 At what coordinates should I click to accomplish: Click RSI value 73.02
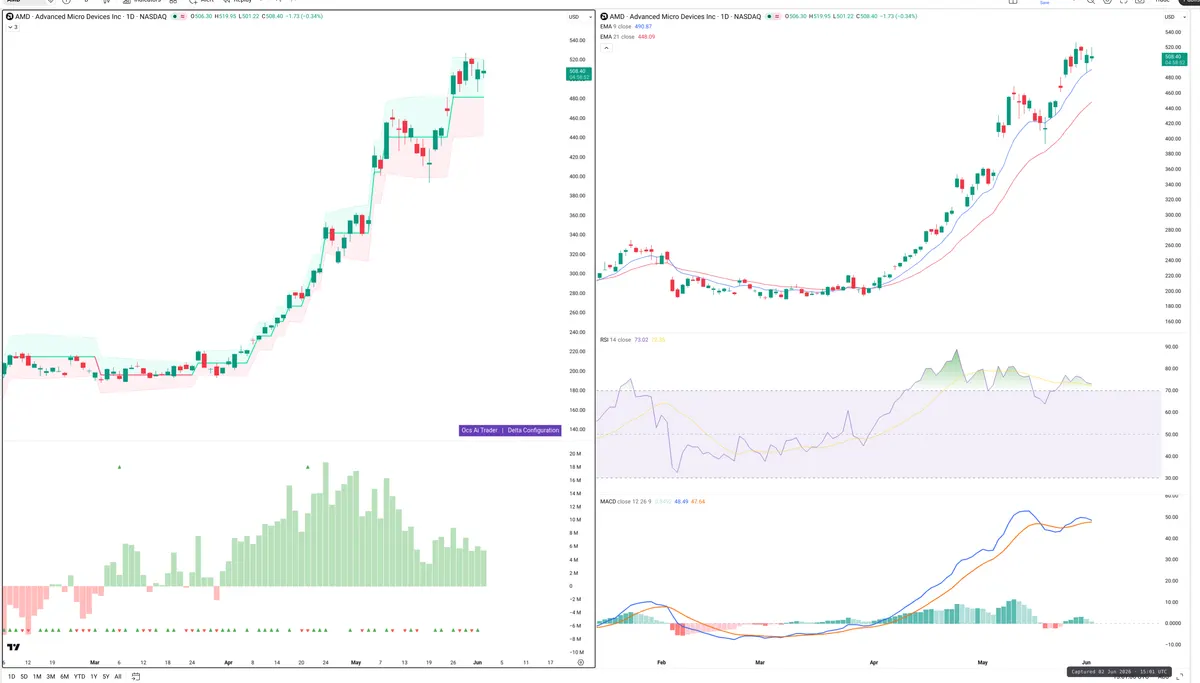(641, 340)
